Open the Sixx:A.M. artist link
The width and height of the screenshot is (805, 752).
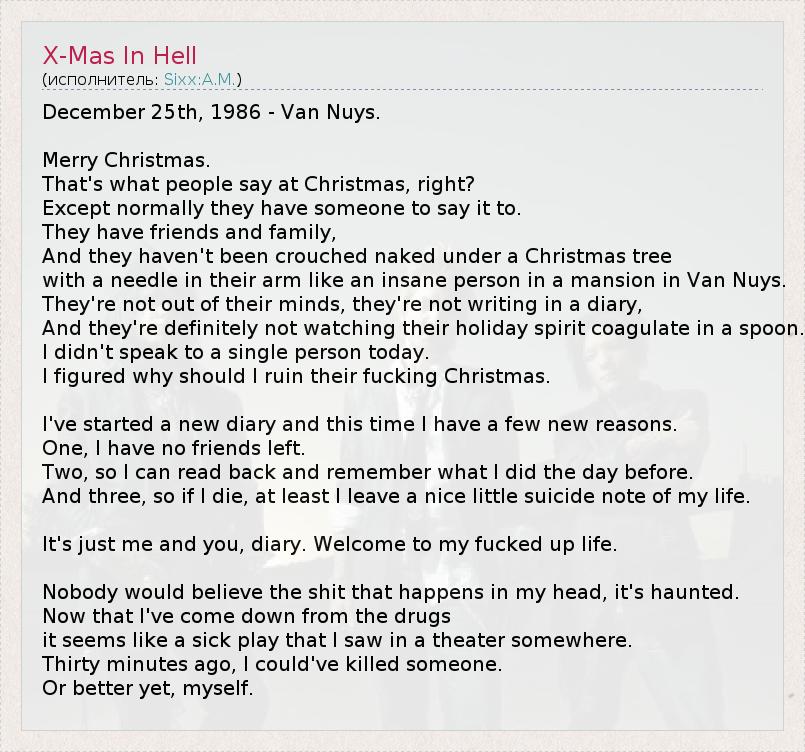point(200,79)
